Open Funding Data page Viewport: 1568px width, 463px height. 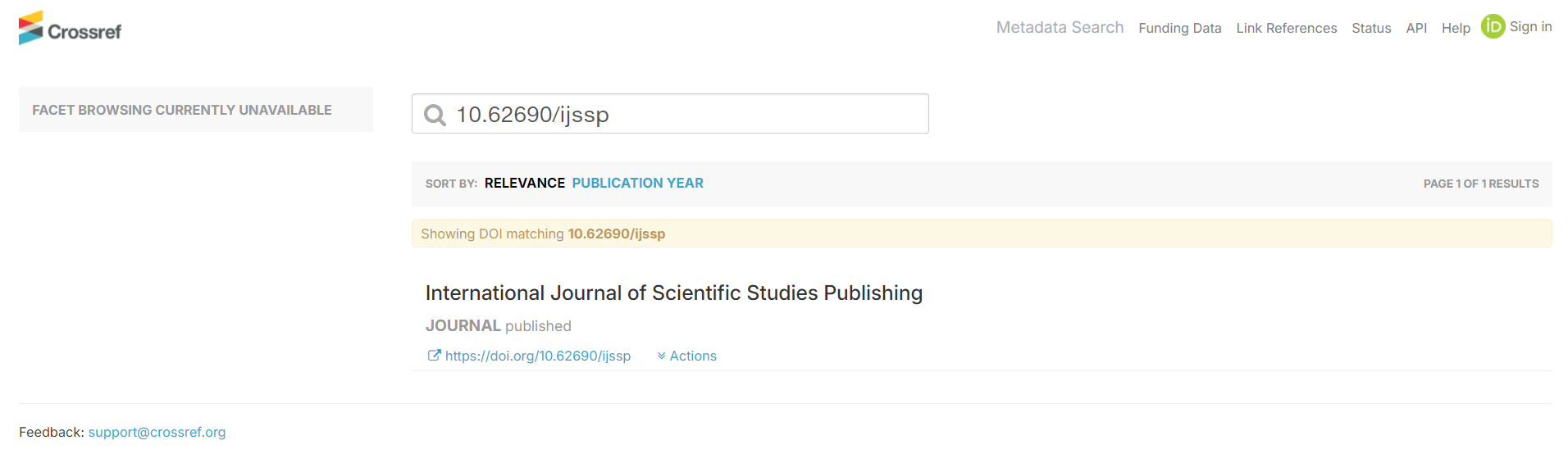(x=1179, y=28)
